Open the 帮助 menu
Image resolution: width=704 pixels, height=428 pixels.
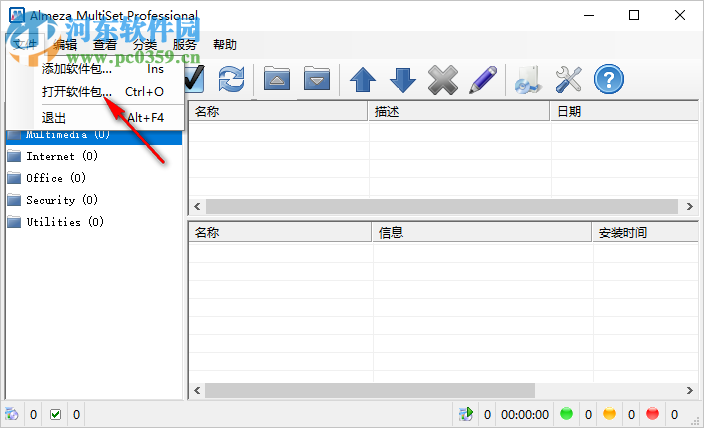tap(224, 44)
